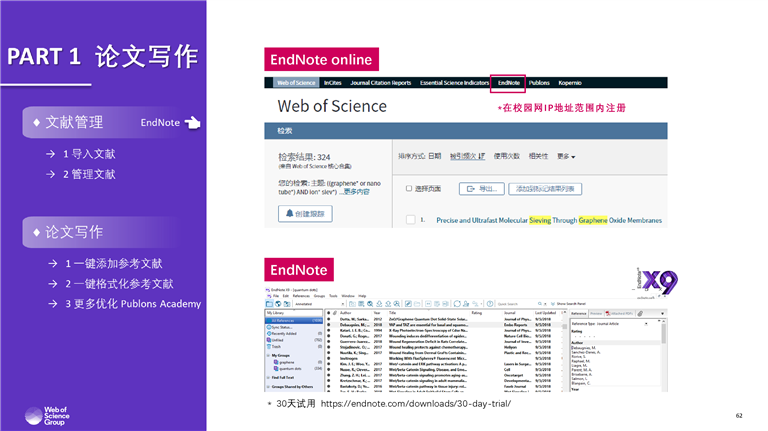
Task: Open Reference Type Journal Article dropdown
Action: pos(646,324)
